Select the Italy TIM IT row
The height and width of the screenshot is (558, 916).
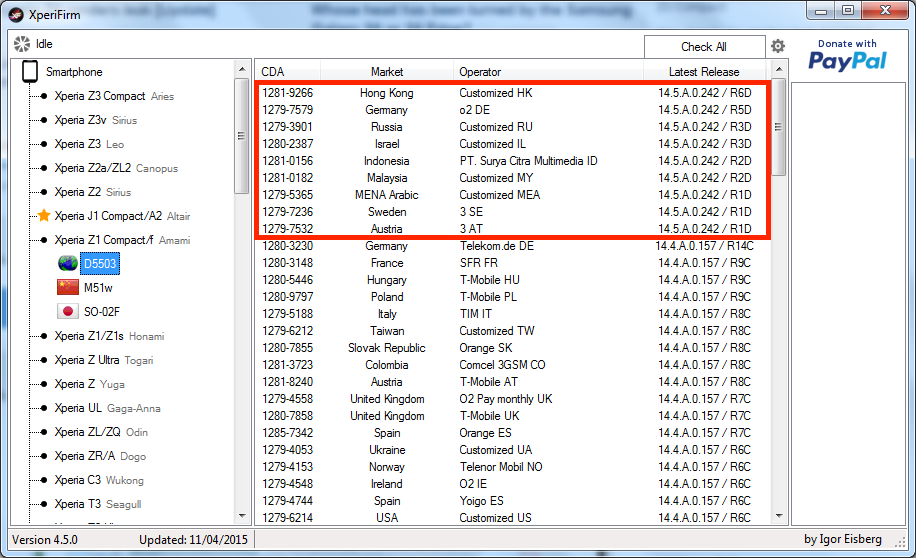[x=513, y=314]
